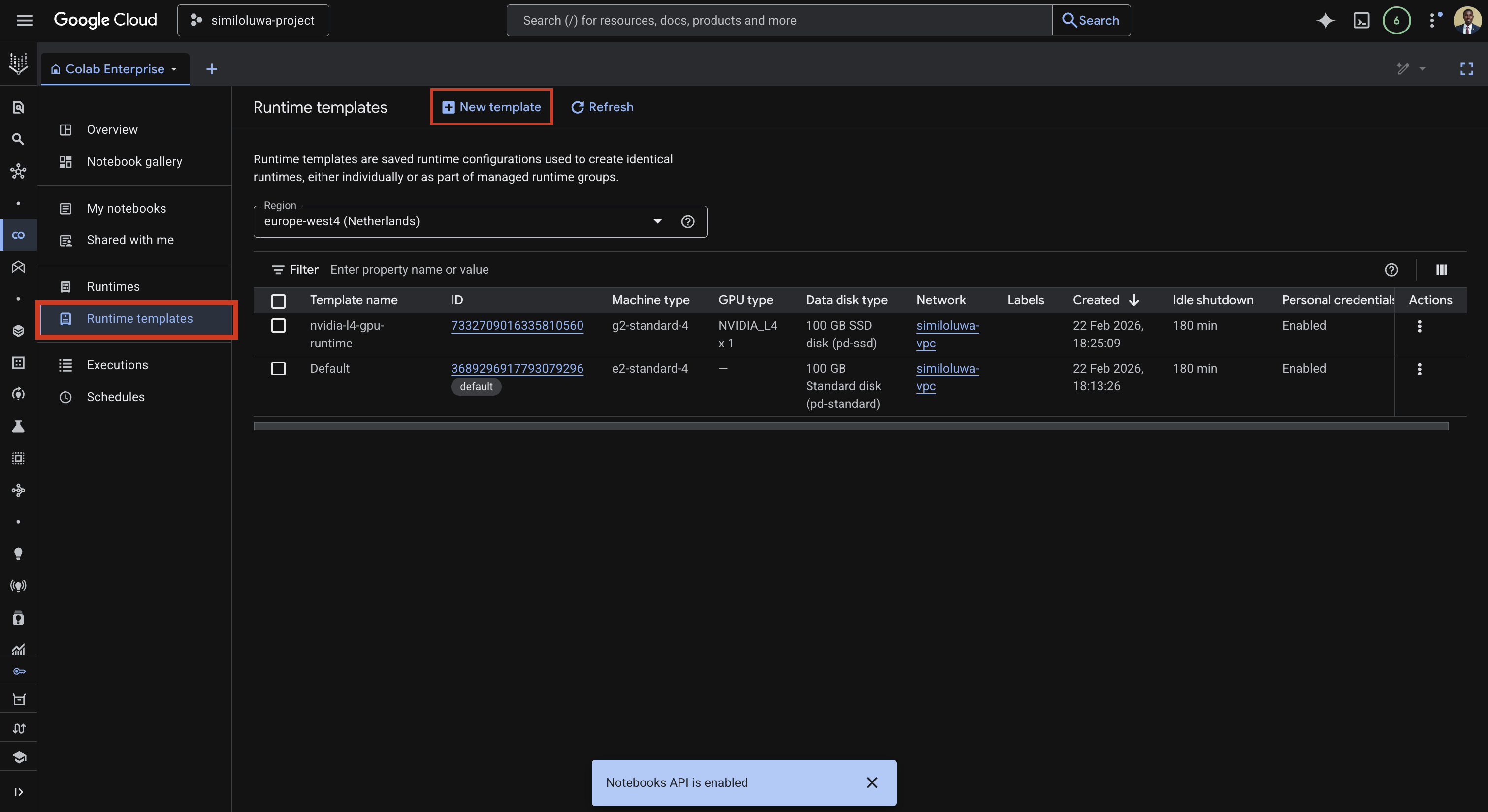Image resolution: width=1488 pixels, height=812 pixels.
Task: Open the column display options icon
Action: pos(1441,270)
